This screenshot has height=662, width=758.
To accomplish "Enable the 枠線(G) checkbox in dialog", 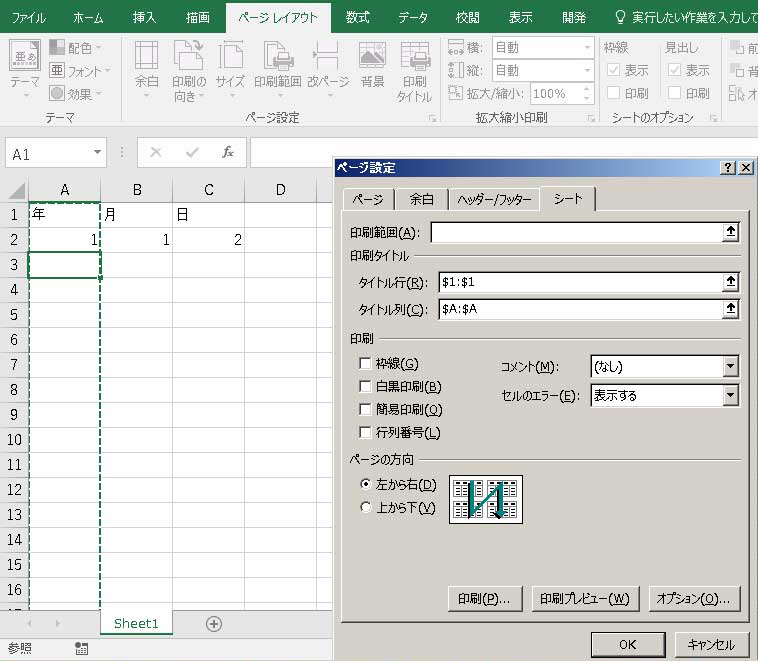I will [x=365, y=364].
